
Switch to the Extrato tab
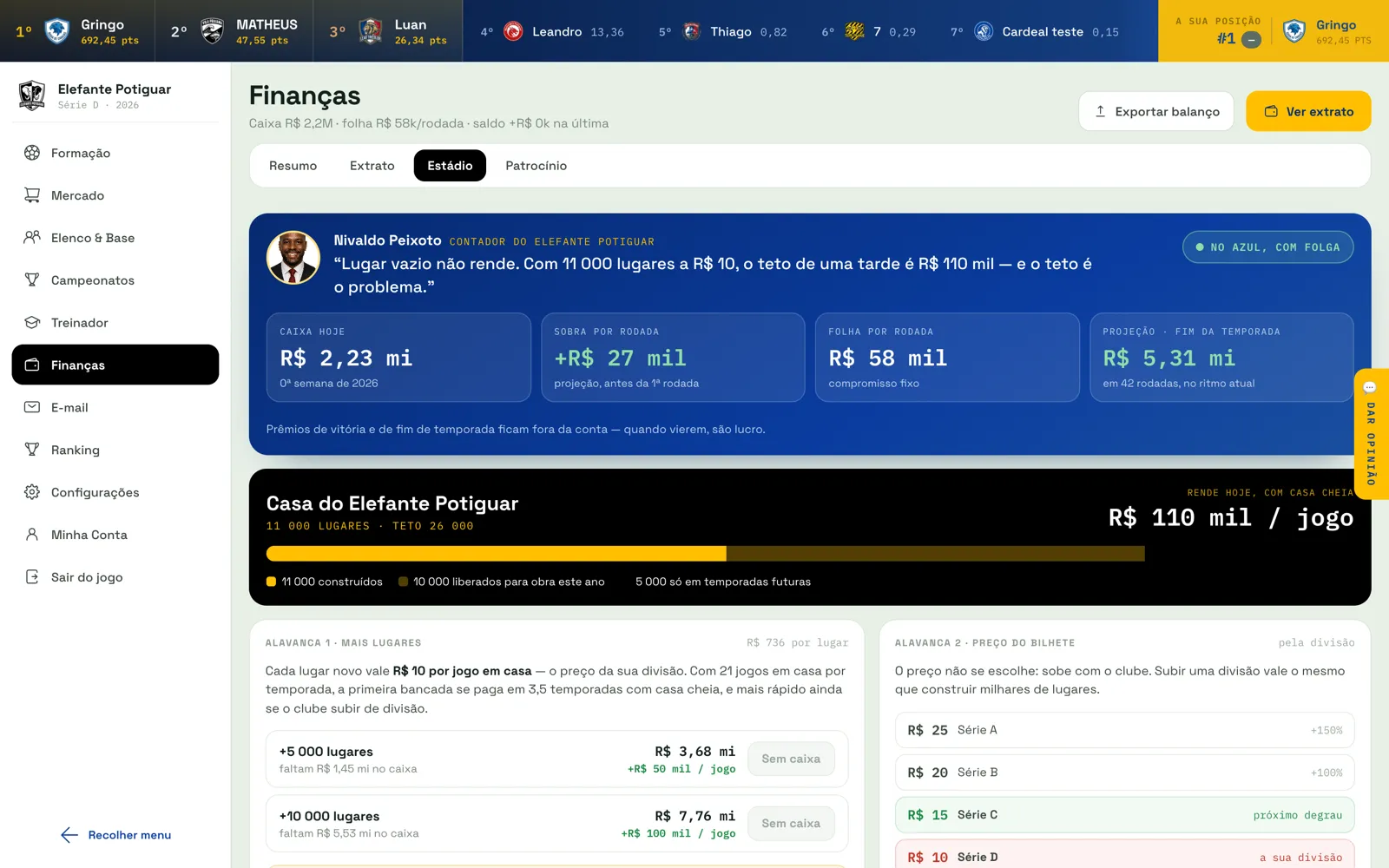(x=372, y=166)
